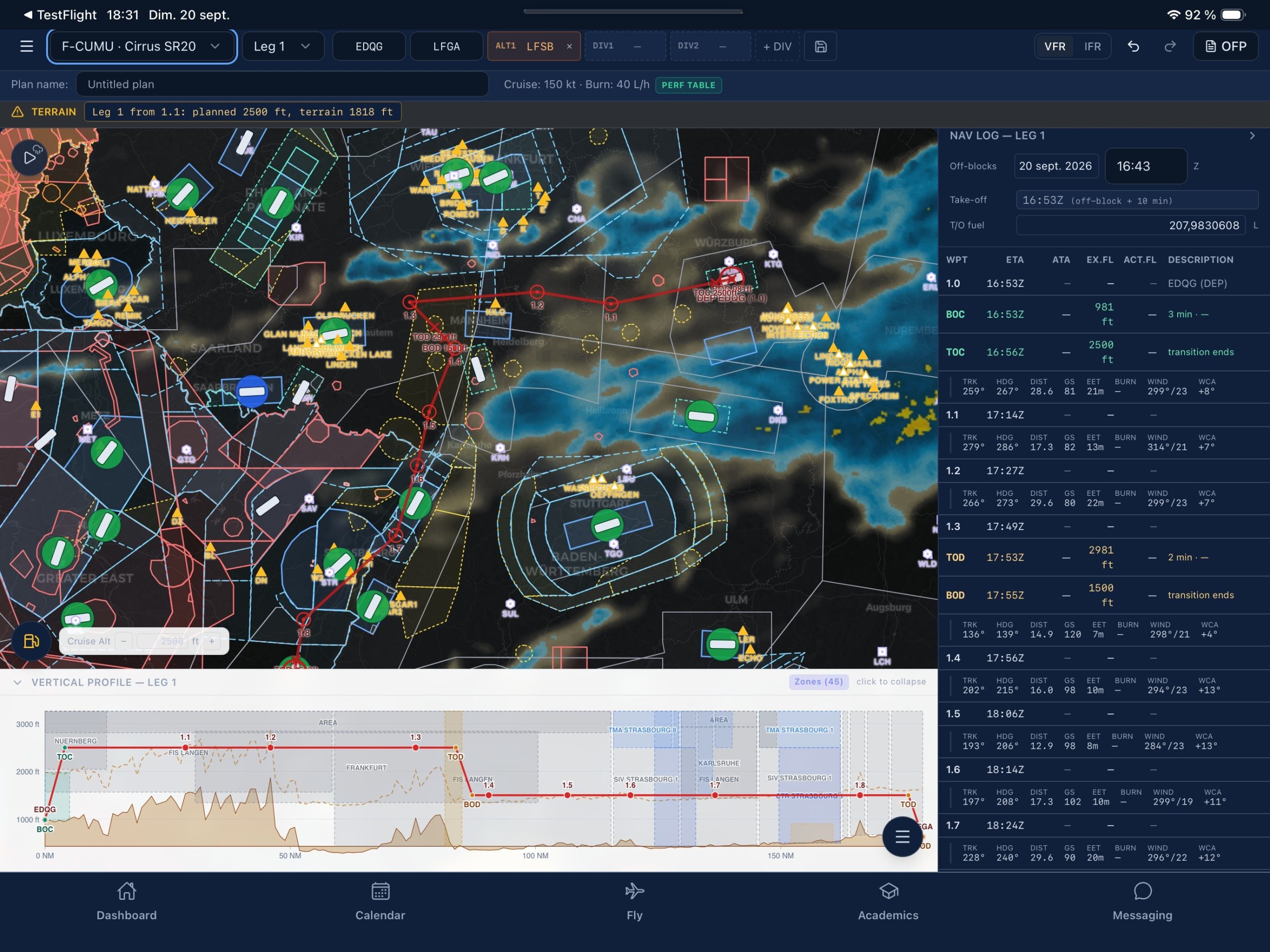Toggle the Zones (45) badge
Image resolution: width=1270 pixels, height=952 pixels.
pyautogui.click(x=818, y=682)
